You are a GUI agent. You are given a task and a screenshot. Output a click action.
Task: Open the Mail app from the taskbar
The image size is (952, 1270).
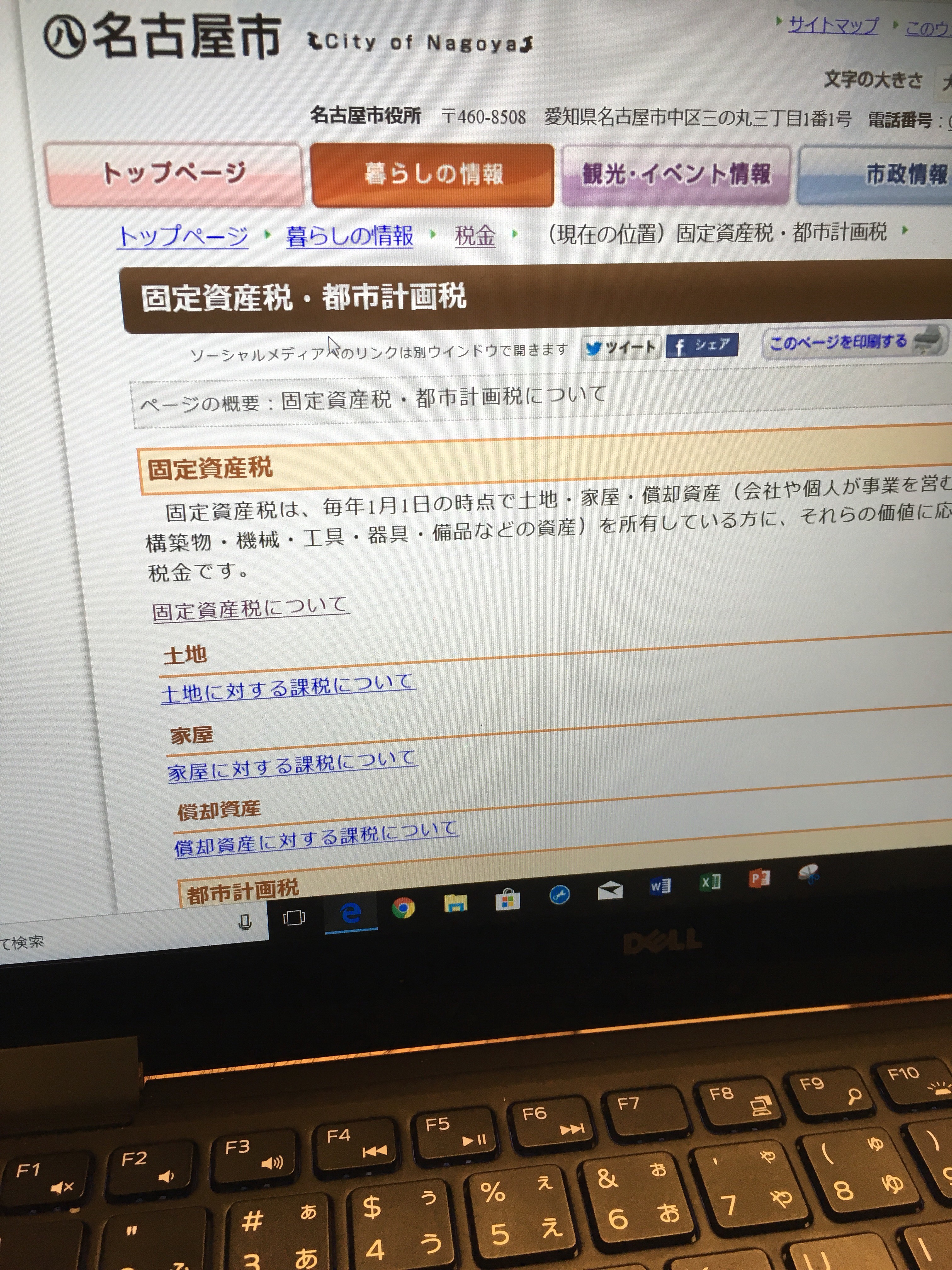[x=609, y=890]
